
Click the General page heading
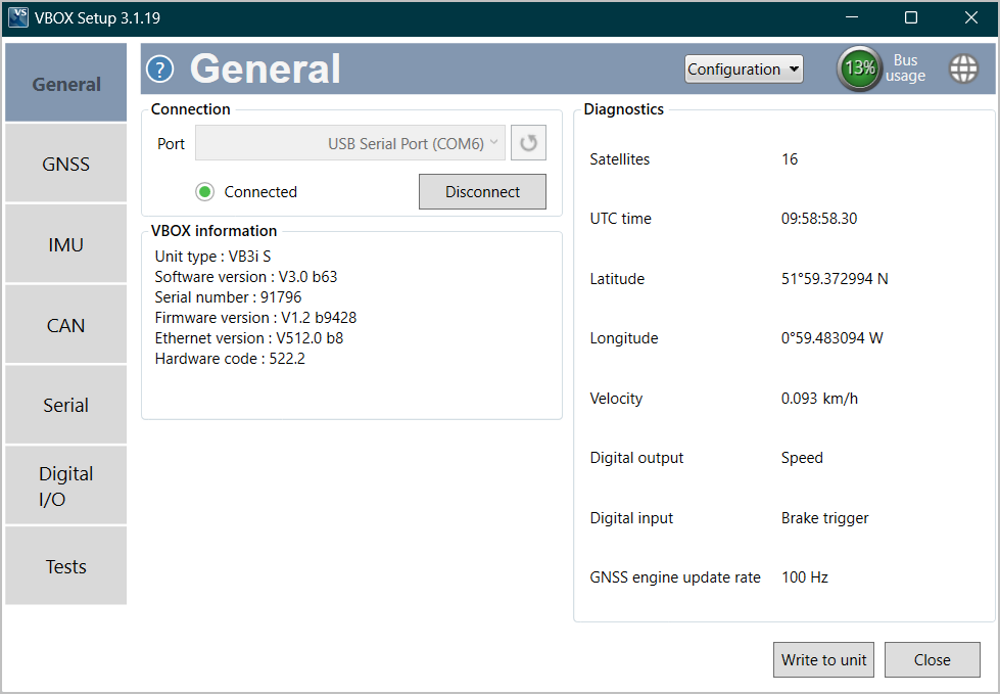pos(265,69)
